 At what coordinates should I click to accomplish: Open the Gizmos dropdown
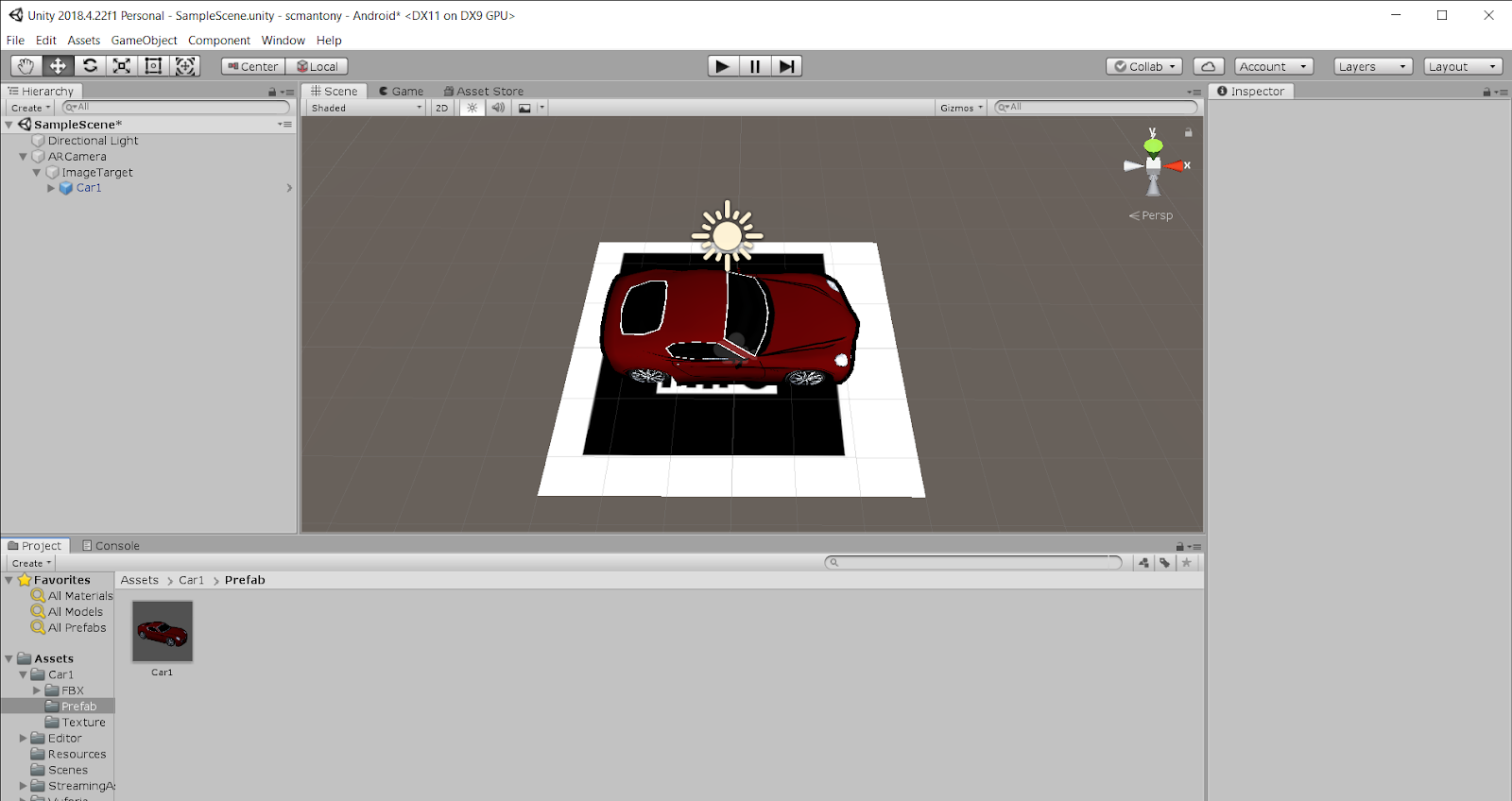[x=961, y=108]
